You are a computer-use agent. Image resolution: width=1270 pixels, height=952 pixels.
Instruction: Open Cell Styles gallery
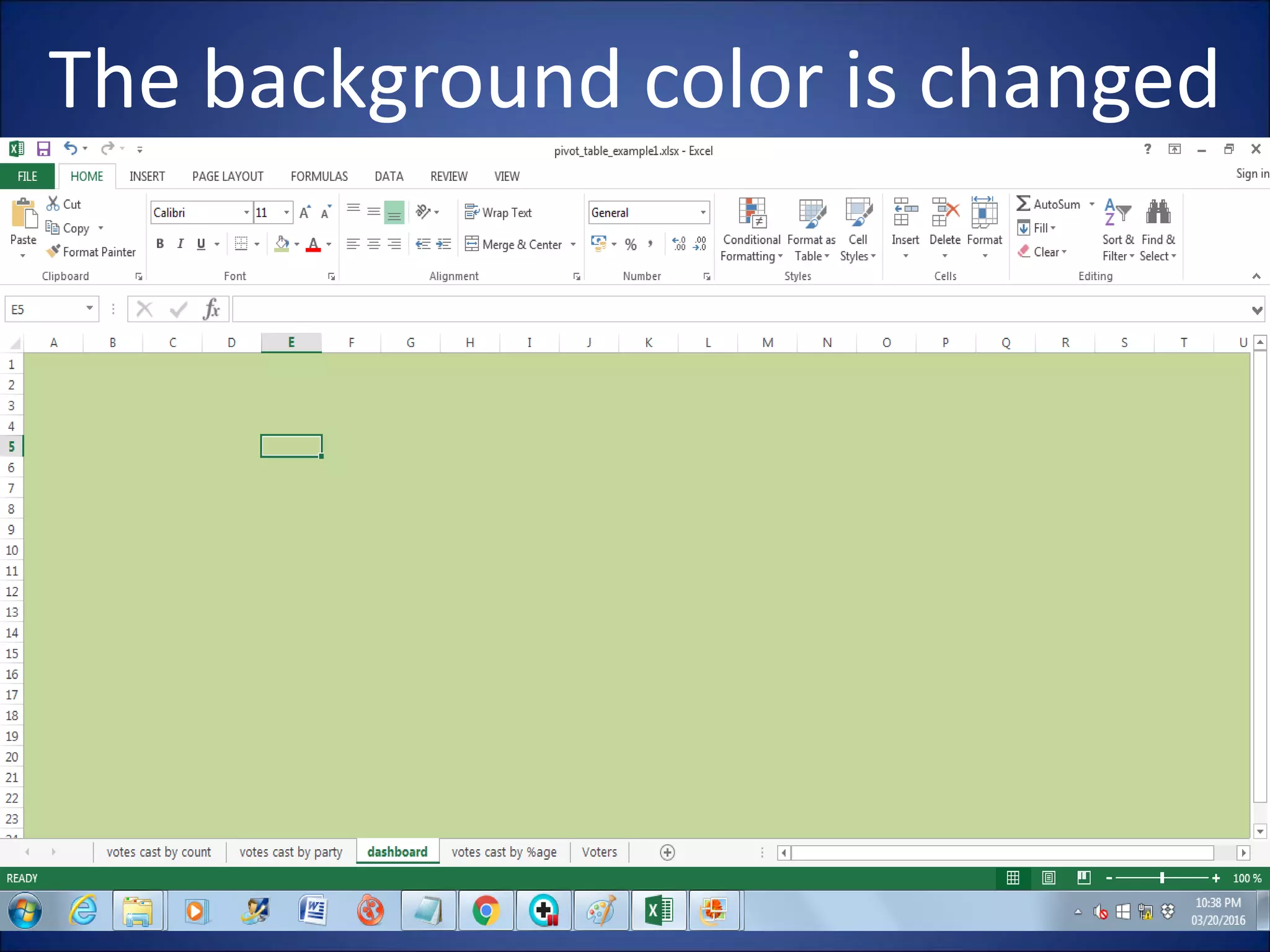tap(858, 230)
